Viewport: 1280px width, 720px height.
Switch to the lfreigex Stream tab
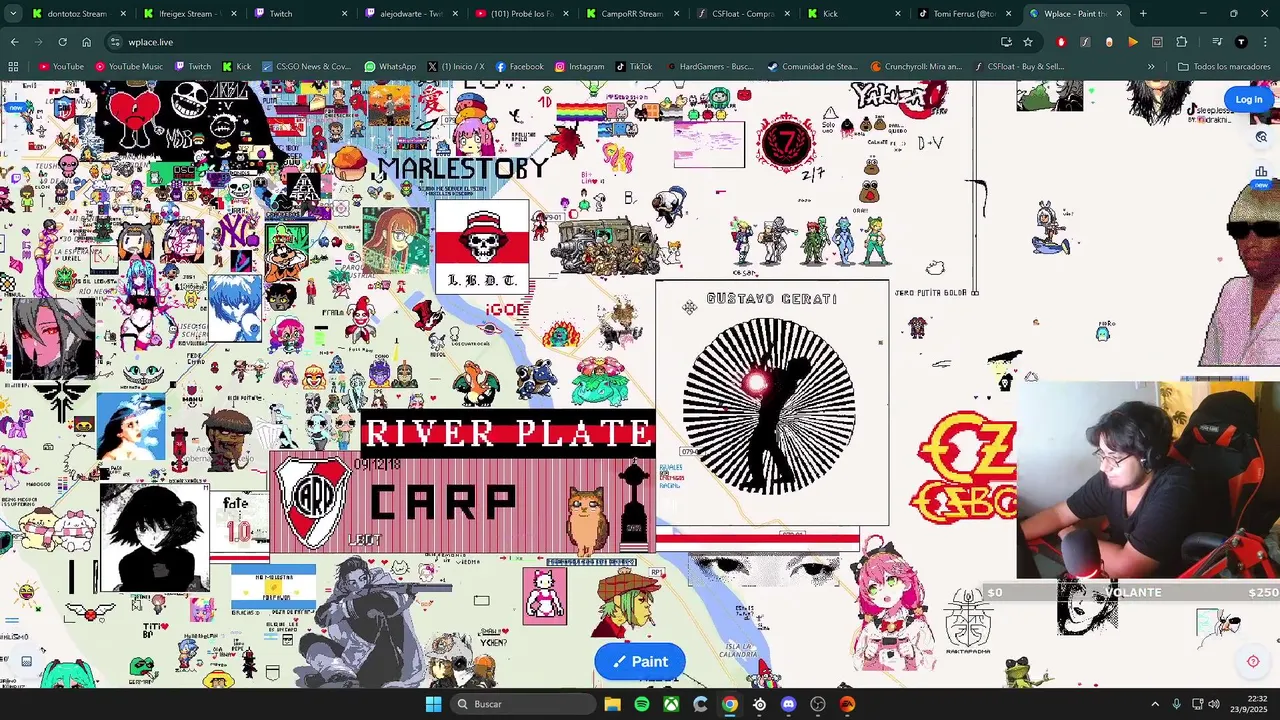190,14
